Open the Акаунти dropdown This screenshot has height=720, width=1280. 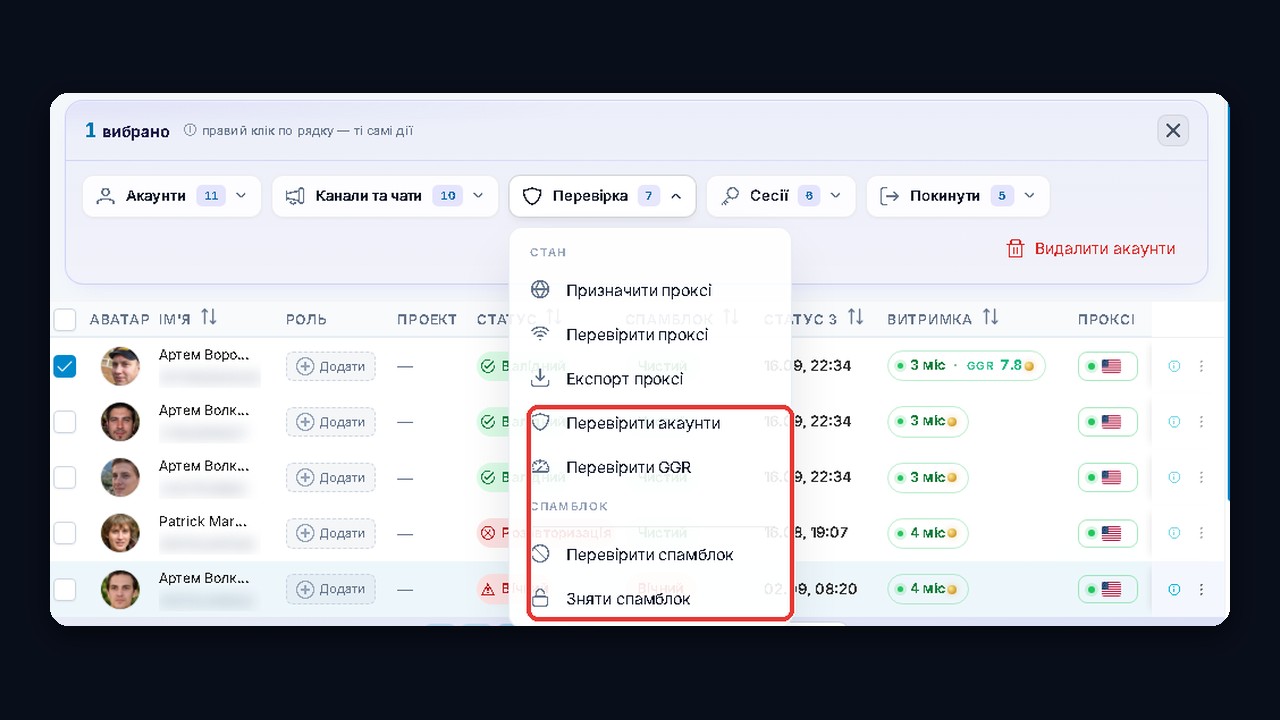[x=172, y=196]
